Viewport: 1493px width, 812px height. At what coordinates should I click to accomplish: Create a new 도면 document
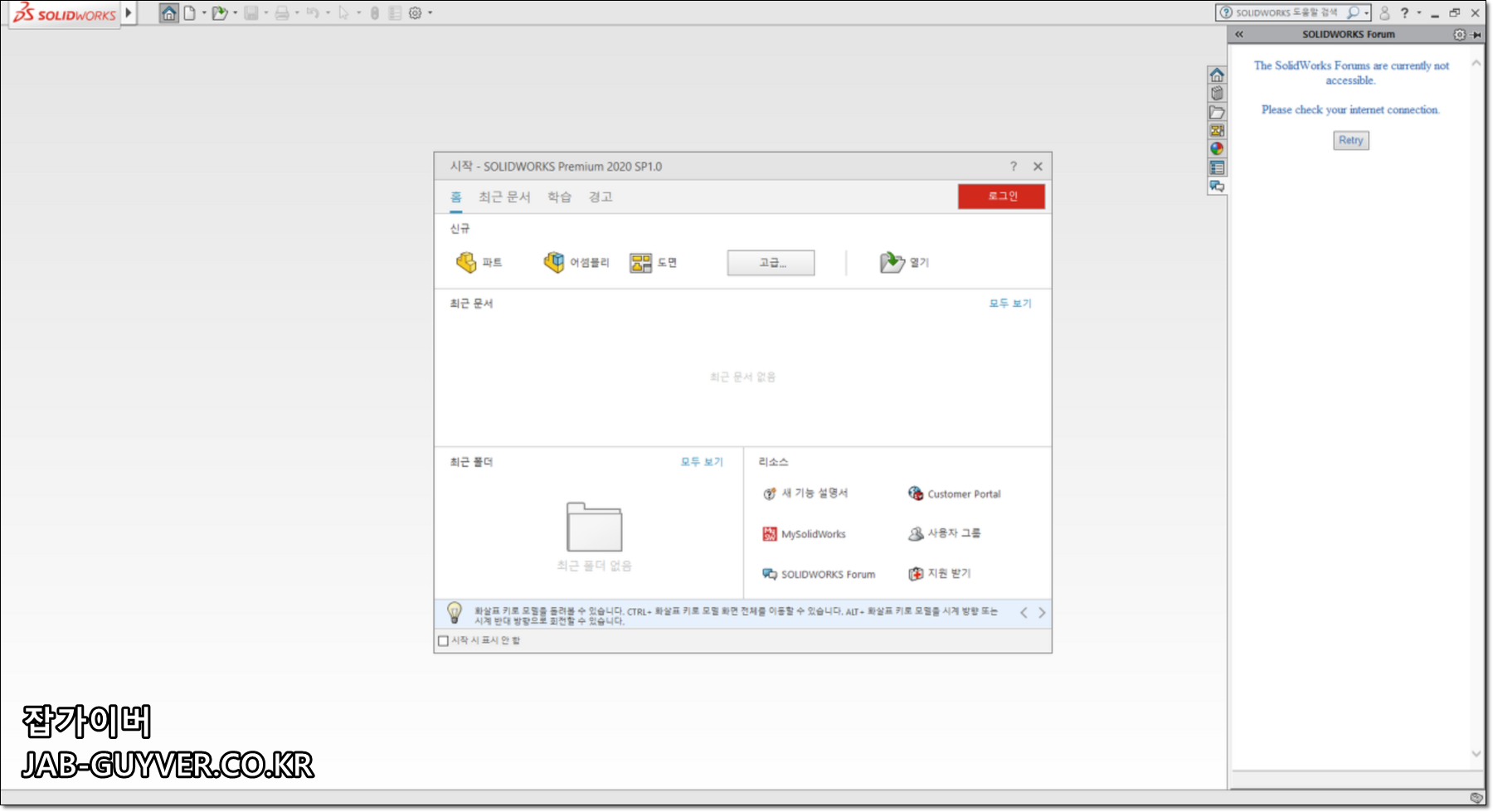[654, 263]
